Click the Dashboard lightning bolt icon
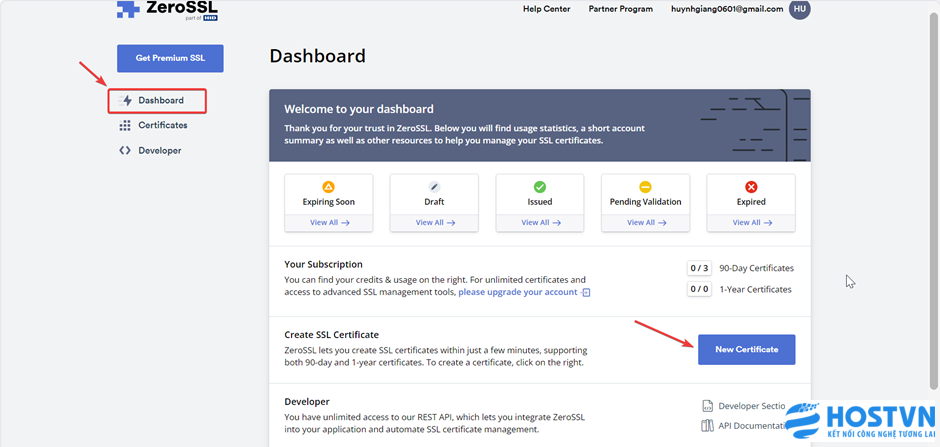Viewport: 940px width, 447px height. coord(125,101)
